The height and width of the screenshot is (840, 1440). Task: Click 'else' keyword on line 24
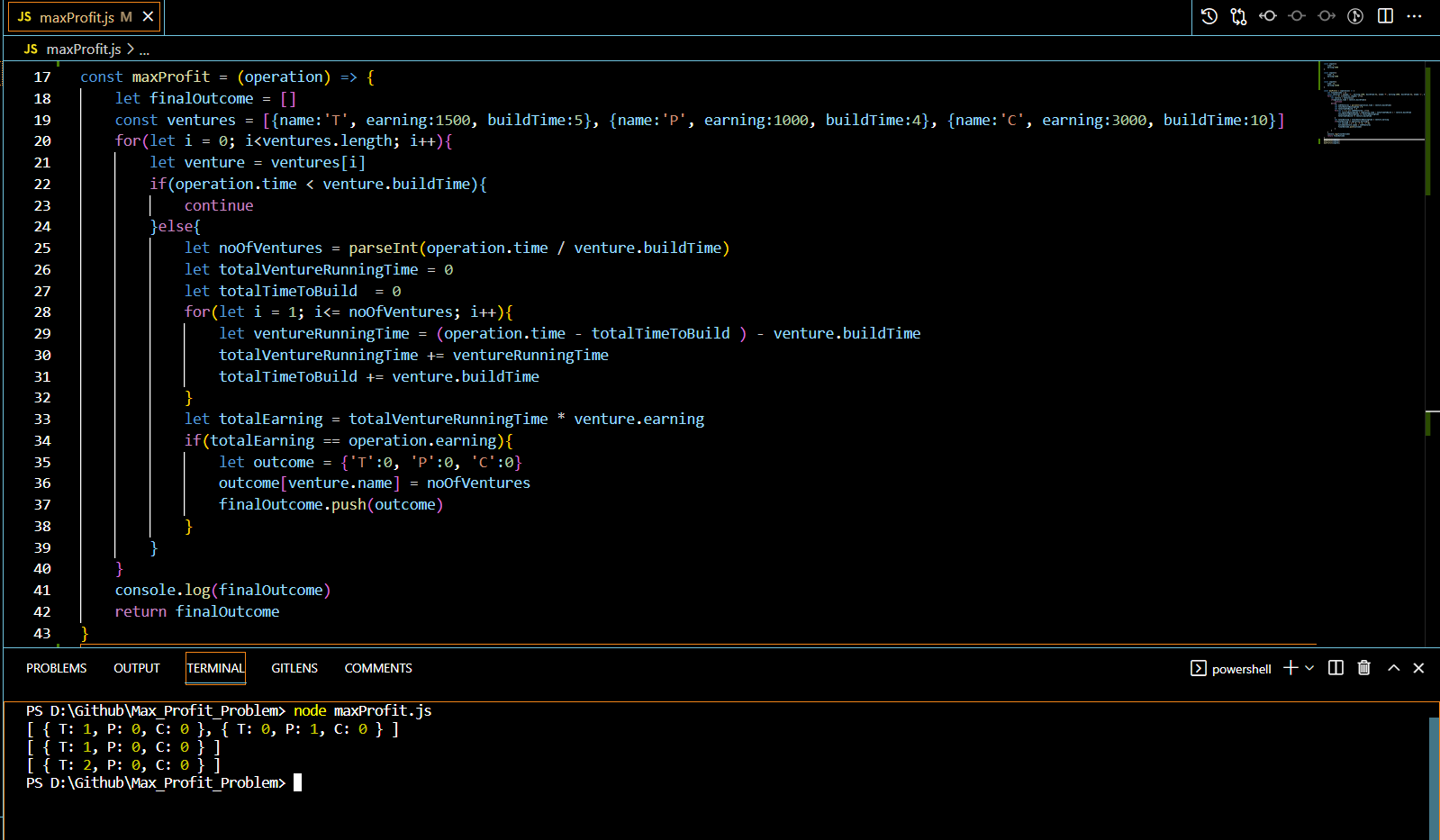(x=176, y=226)
